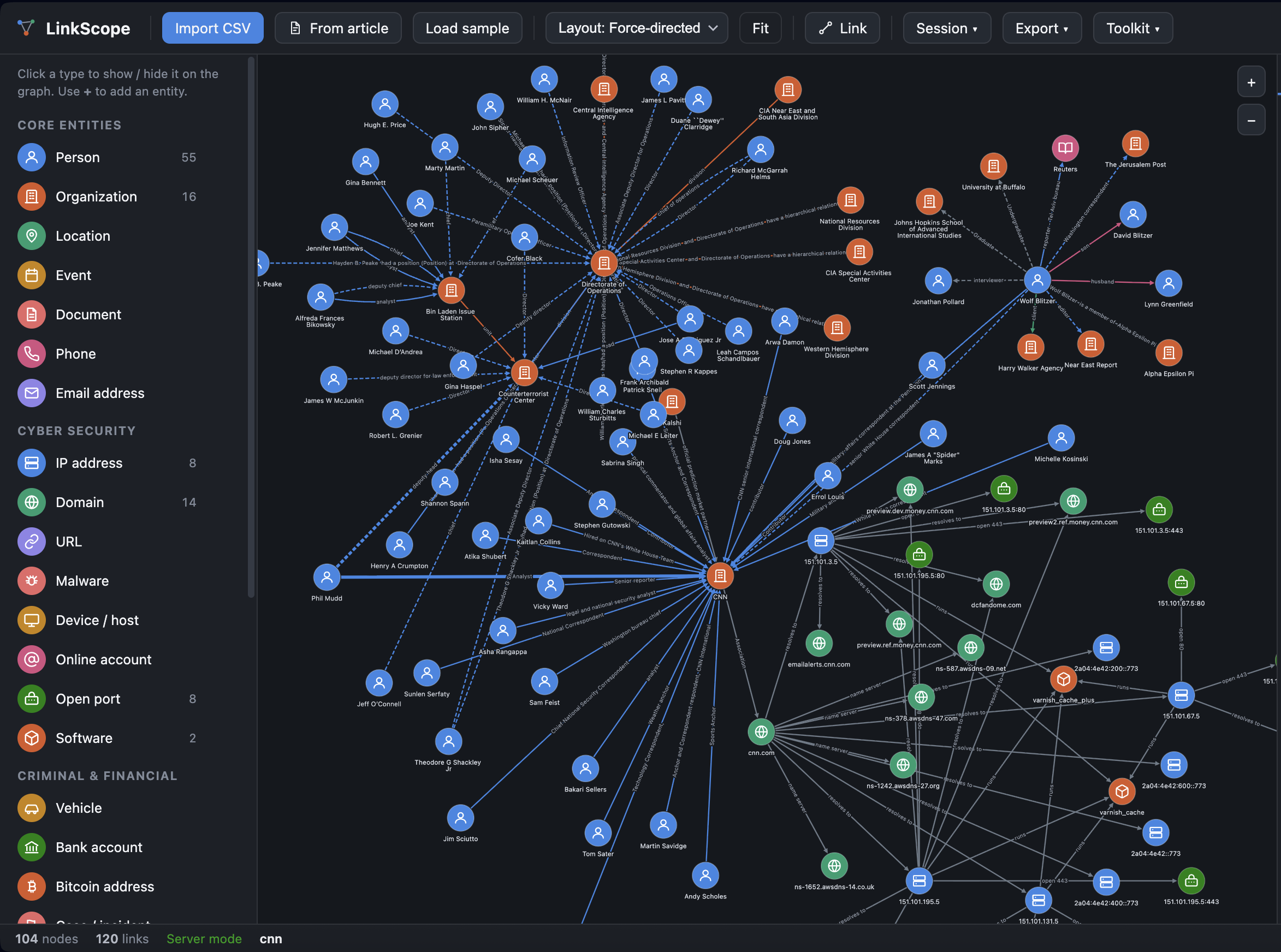This screenshot has width=1281, height=952.
Task: Click the Software cube icon
Action: [x=32, y=737]
